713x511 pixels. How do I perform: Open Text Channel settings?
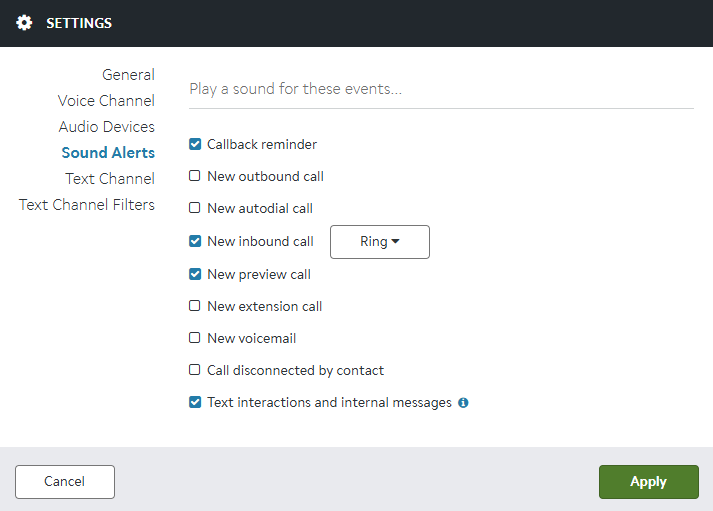point(110,179)
